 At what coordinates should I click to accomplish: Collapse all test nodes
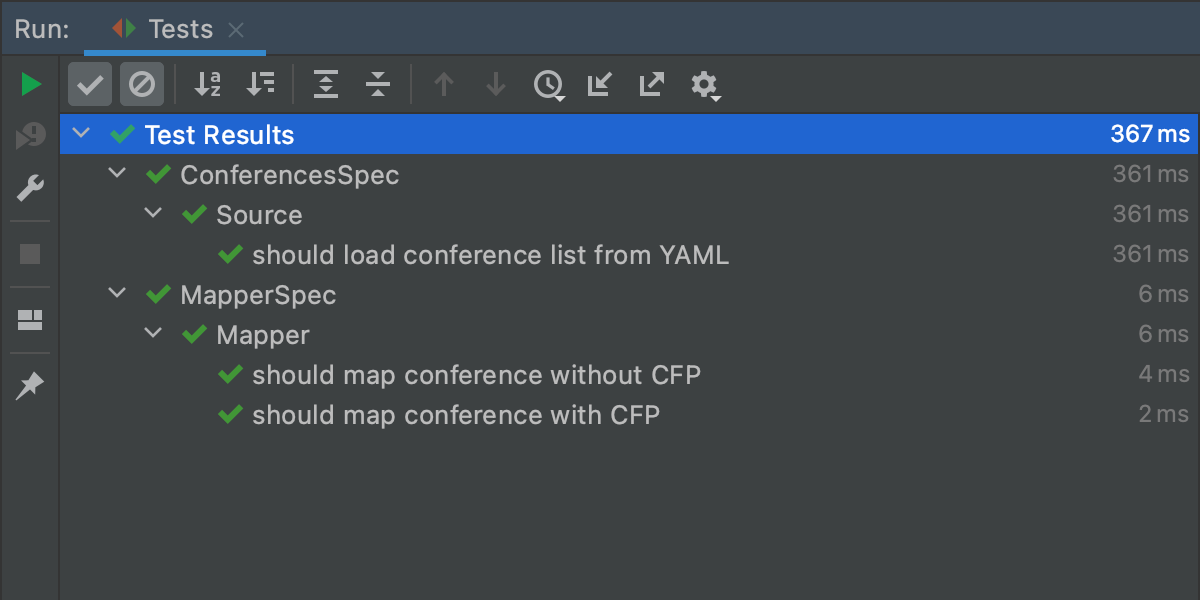[377, 85]
